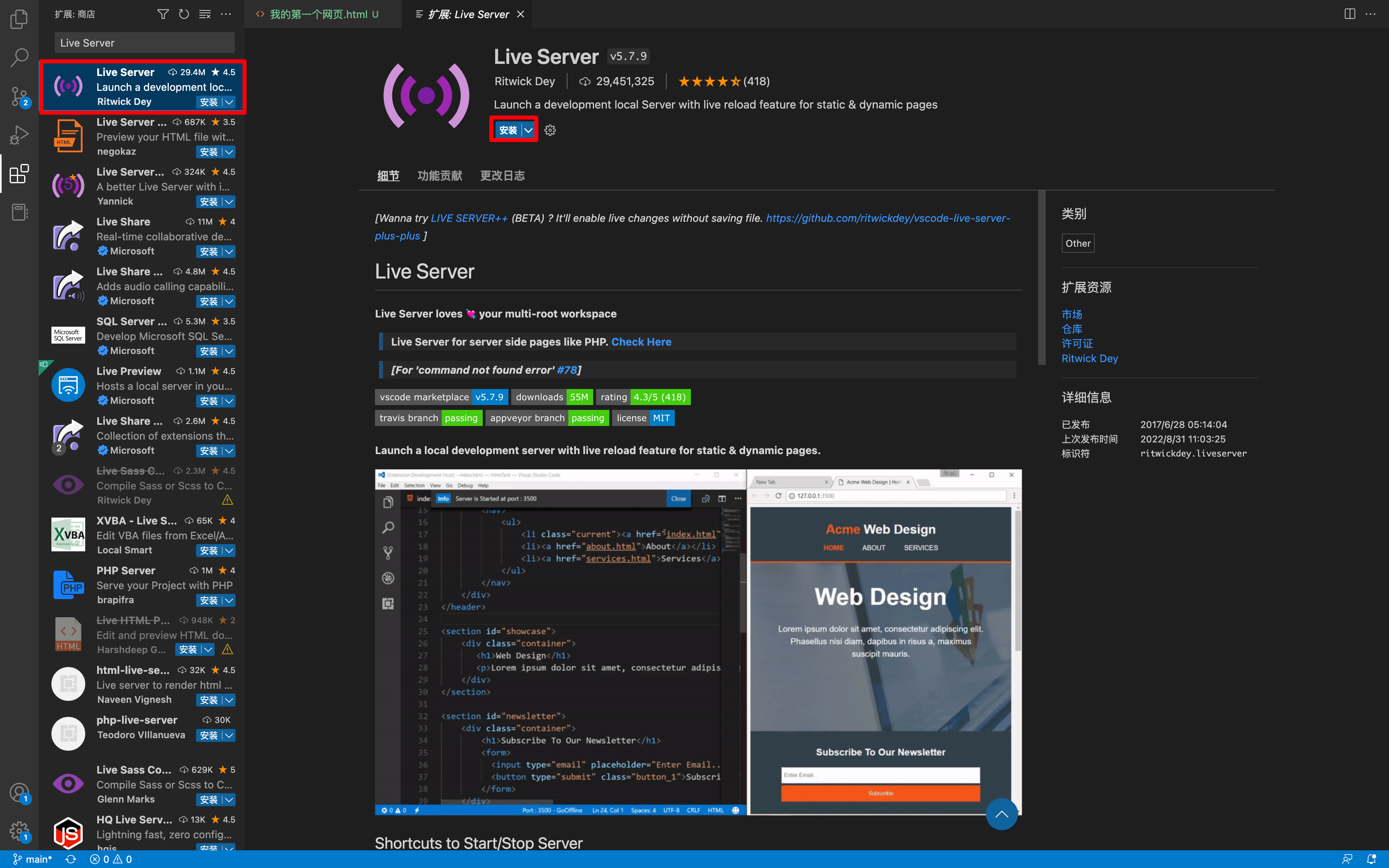Viewport: 1389px width, 868px height.
Task: Click the feedback icon in status bar
Action: 1347,860
